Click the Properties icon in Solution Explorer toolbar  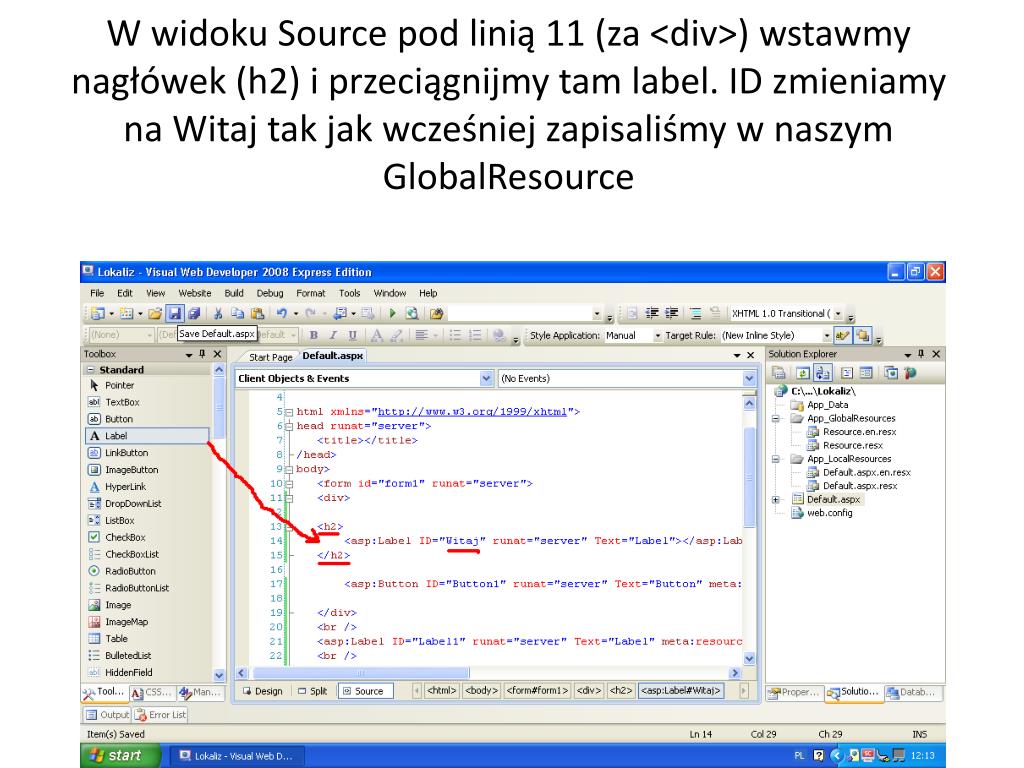point(778,373)
